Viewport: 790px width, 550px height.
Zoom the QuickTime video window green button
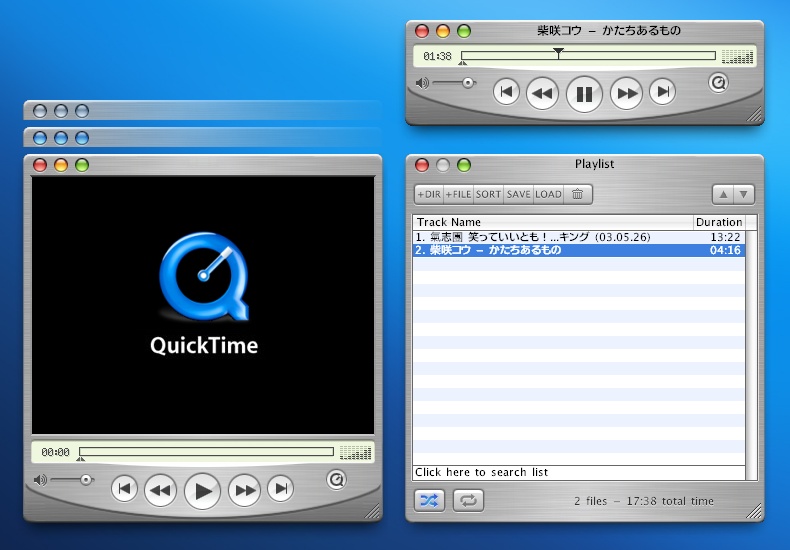tap(82, 165)
